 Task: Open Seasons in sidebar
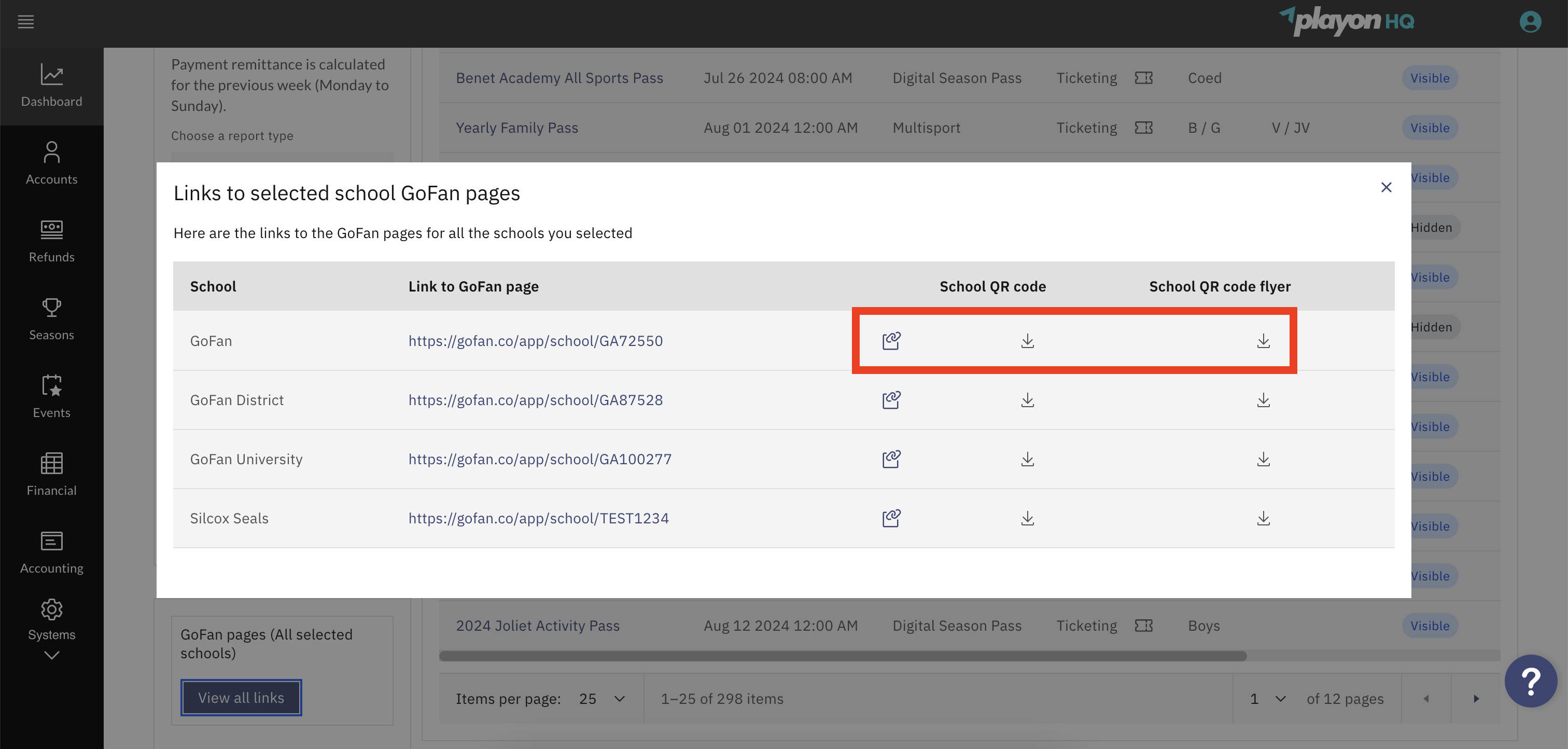[52, 319]
